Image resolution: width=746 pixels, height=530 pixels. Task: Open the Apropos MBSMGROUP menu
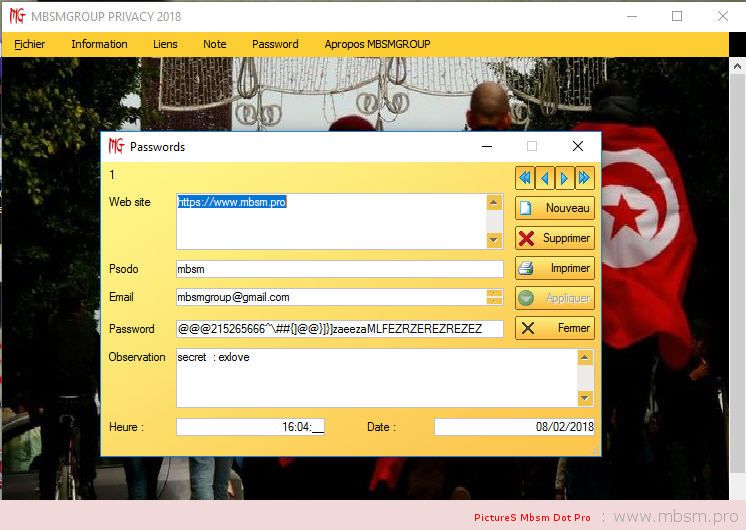[x=377, y=44]
